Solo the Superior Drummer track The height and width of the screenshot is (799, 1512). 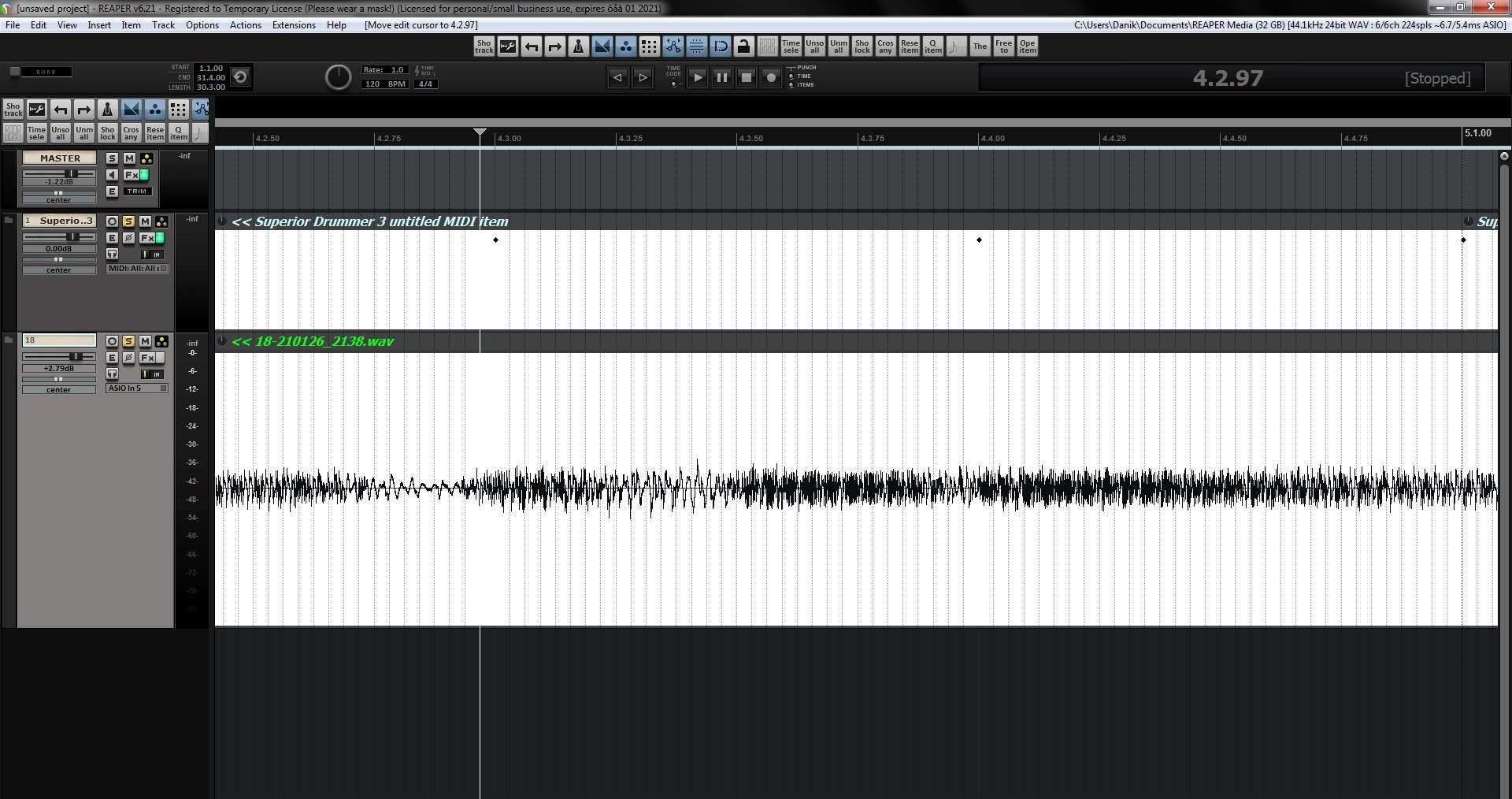pyautogui.click(x=128, y=221)
